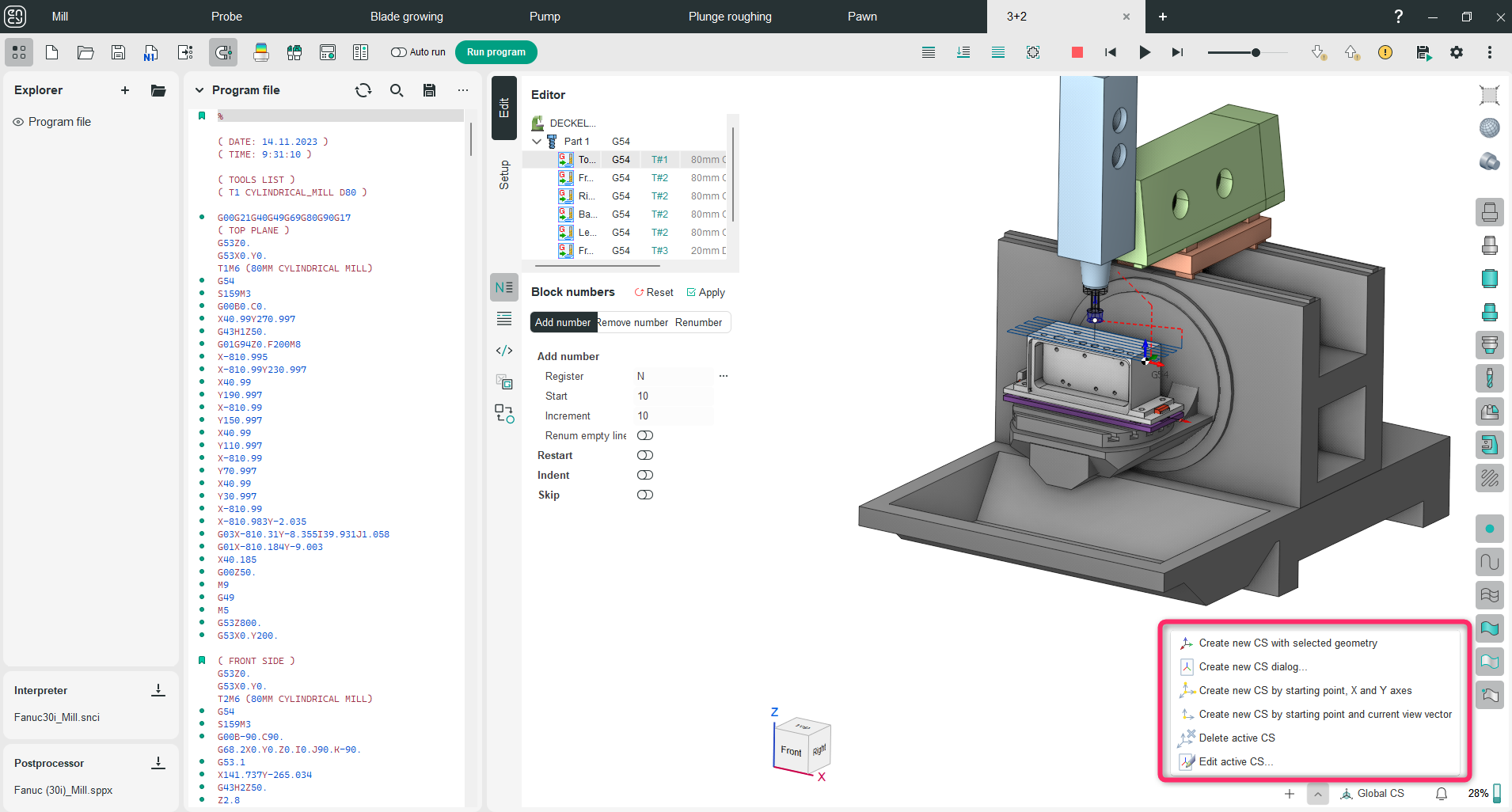
Task: Toggle Renum empty lines switch
Action: (645, 435)
